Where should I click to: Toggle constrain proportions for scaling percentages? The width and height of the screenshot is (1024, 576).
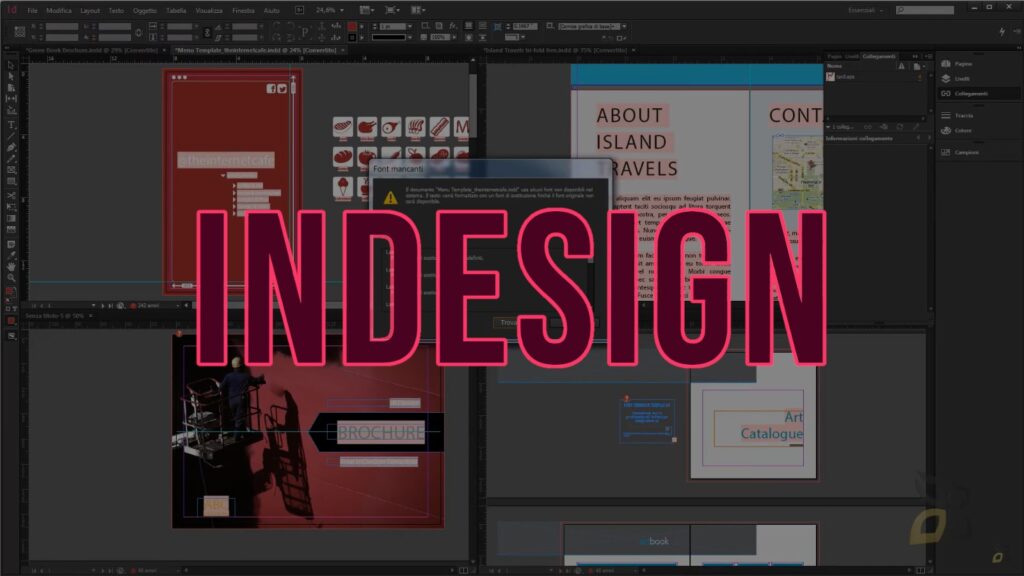point(207,32)
